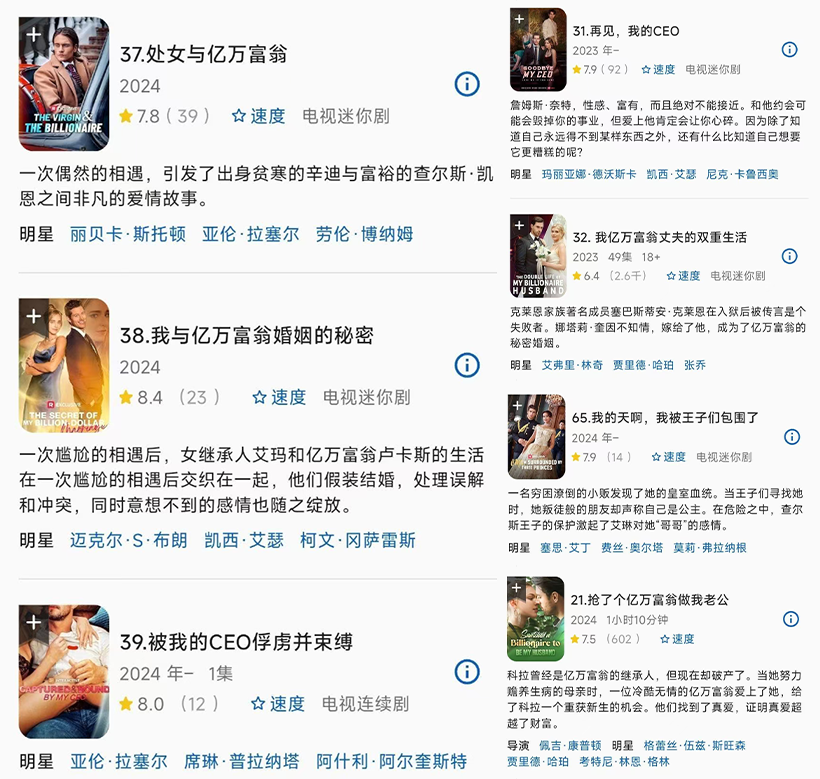Open info icon for 我亿万富翁丈夫的双重生活
This screenshot has width=820, height=779.
pos(789,256)
